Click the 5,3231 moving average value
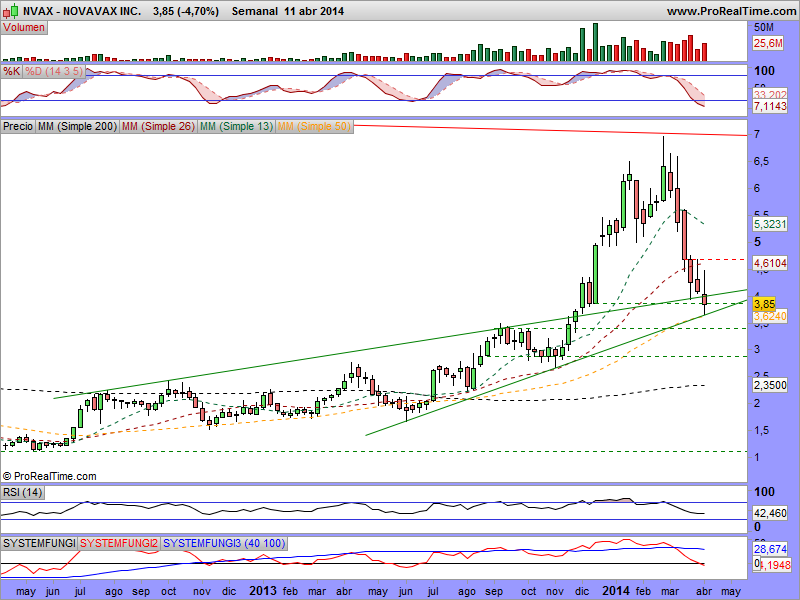This screenshot has height=600, width=800. pos(770,224)
